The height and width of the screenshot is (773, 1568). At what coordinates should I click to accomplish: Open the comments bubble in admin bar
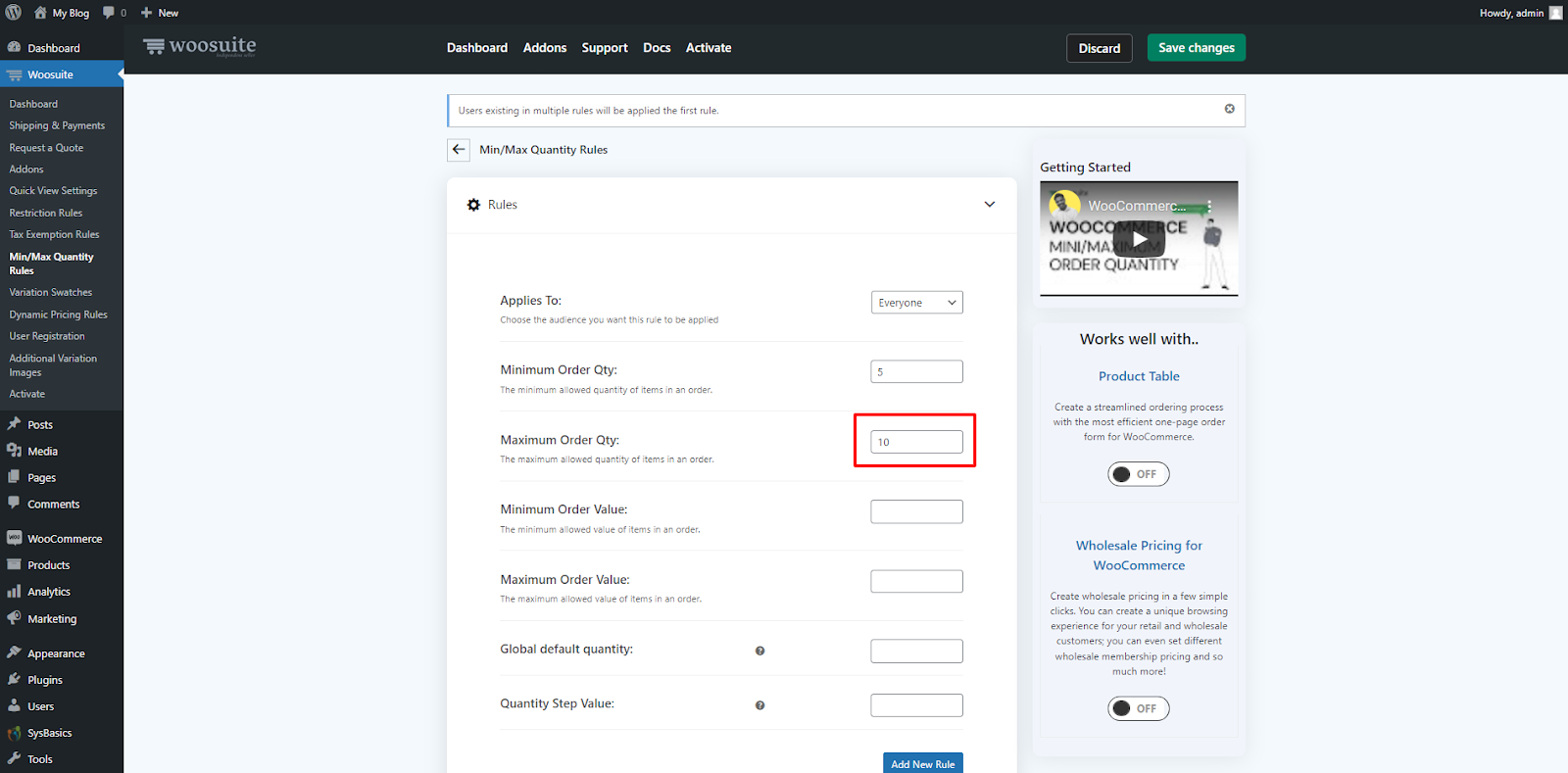[x=109, y=13]
